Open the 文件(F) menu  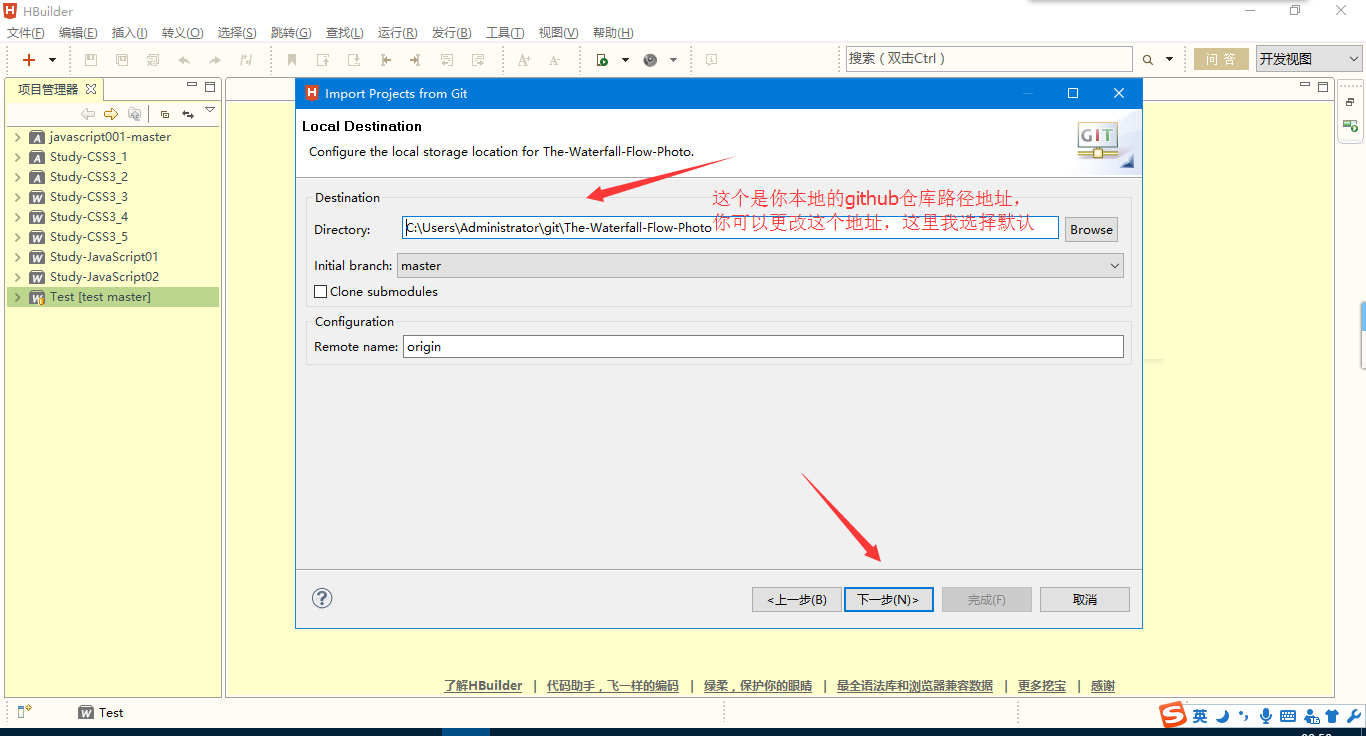coord(25,33)
